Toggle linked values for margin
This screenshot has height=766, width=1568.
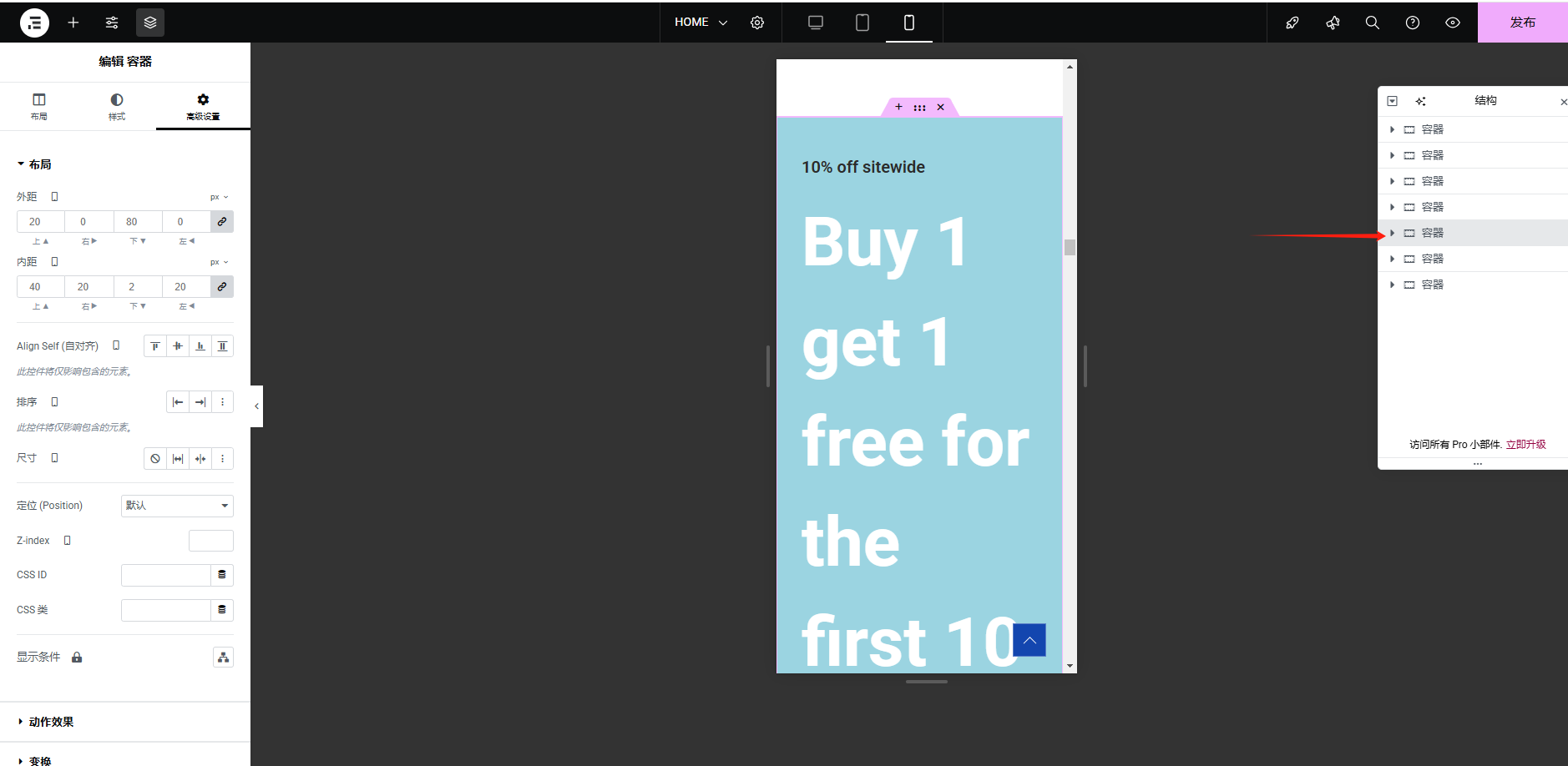[x=222, y=222]
